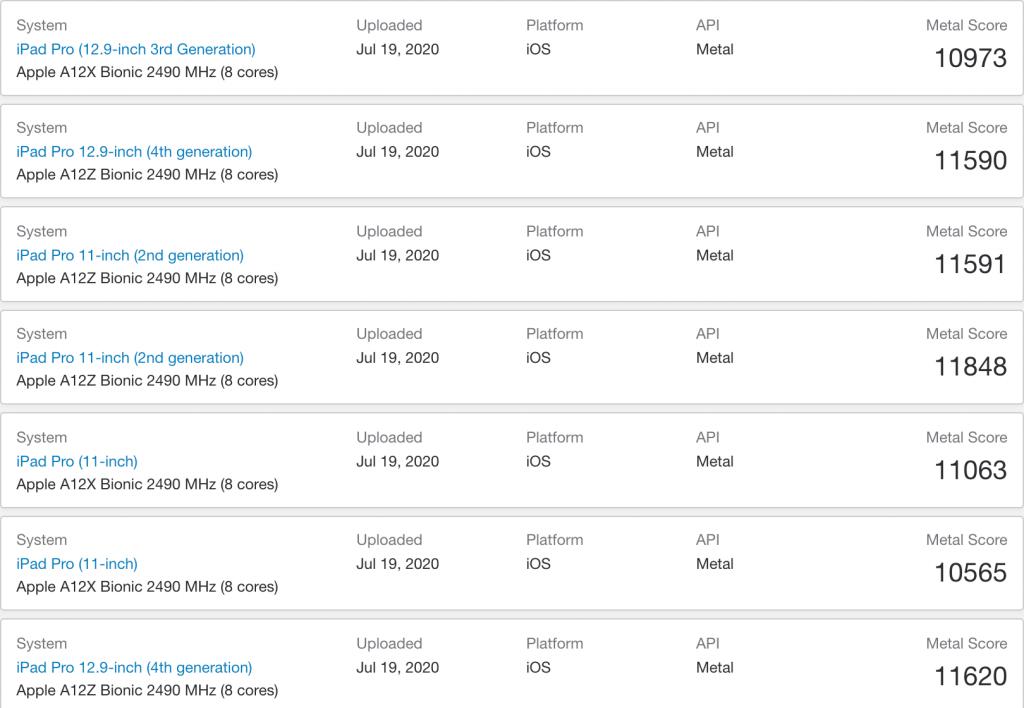This screenshot has height=708, width=1024.
Task: Open the 11-inch 2nd generation link scoring 11591
Action: point(130,255)
